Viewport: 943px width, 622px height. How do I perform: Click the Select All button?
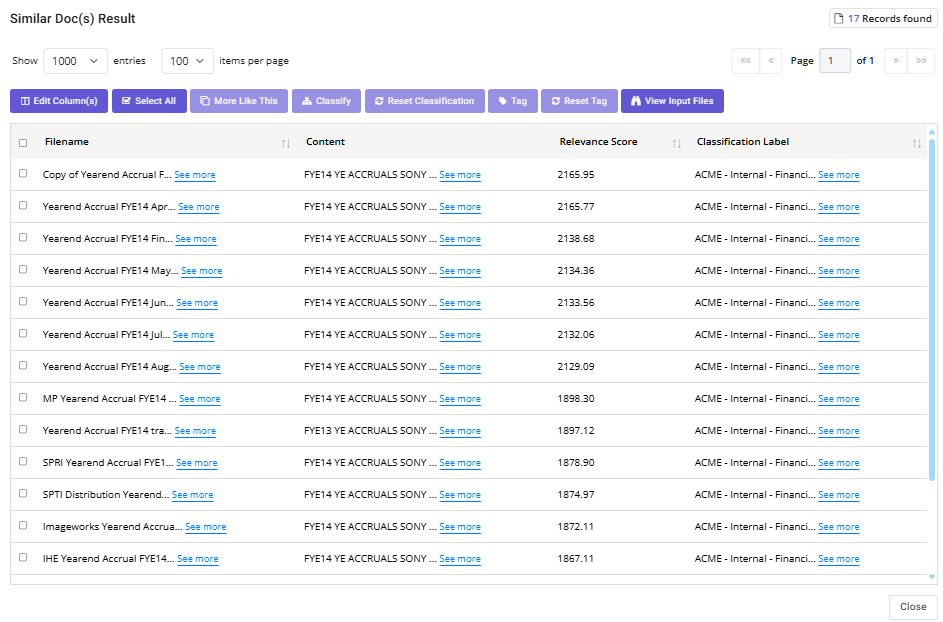pos(149,101)
